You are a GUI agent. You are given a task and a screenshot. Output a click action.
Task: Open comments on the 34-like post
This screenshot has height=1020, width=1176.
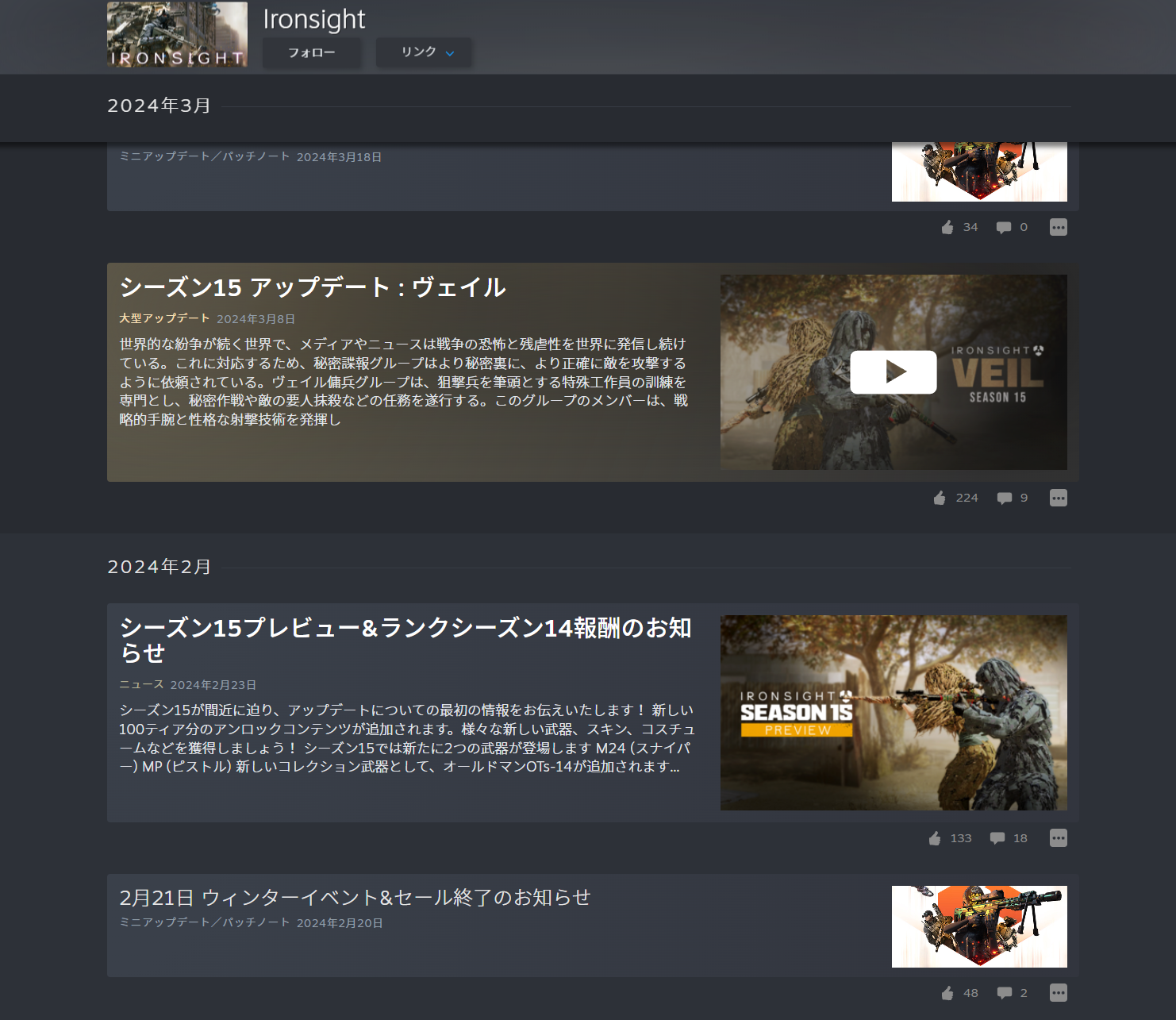tap(1004, 227)
